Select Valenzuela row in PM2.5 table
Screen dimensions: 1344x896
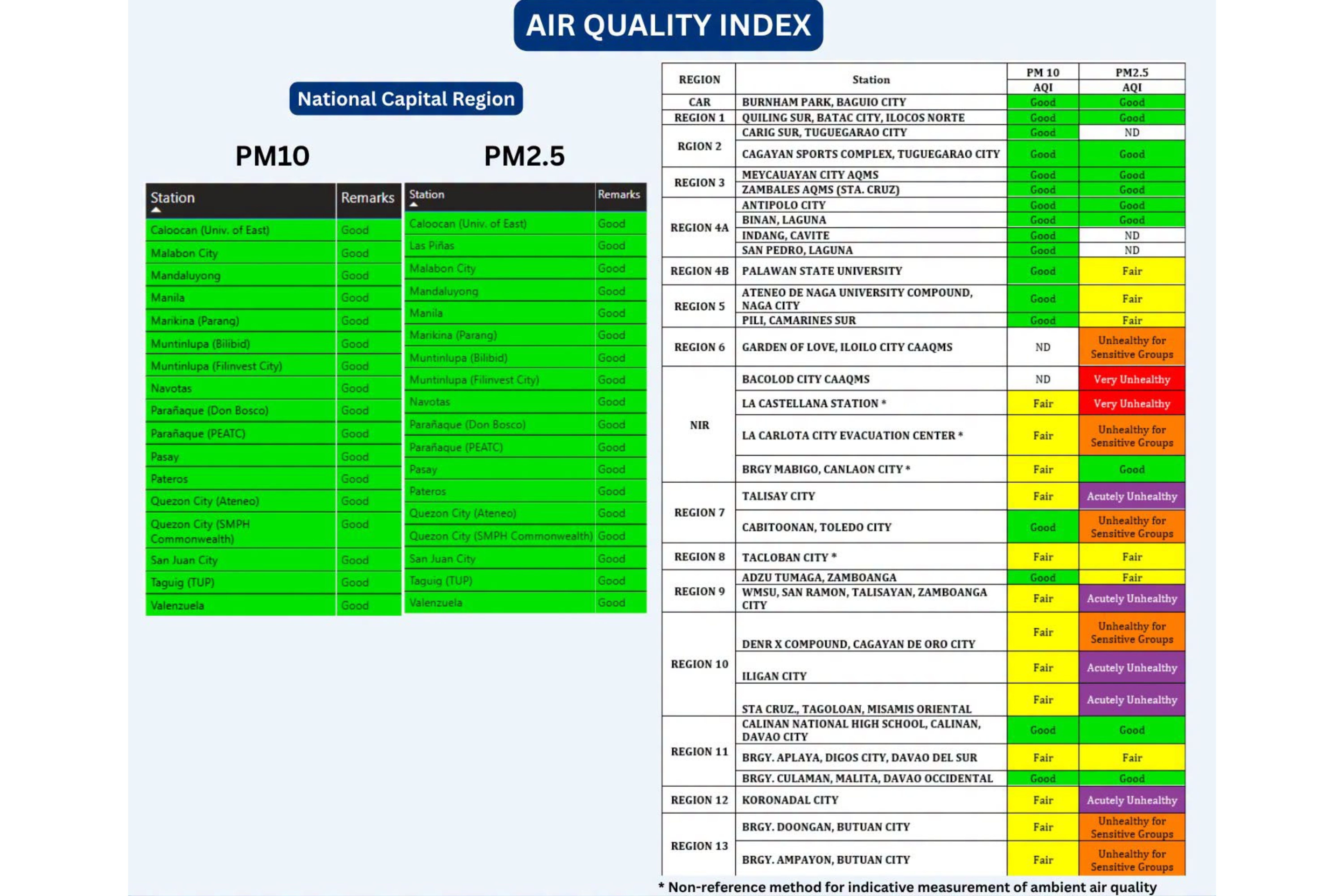(526, 603)
